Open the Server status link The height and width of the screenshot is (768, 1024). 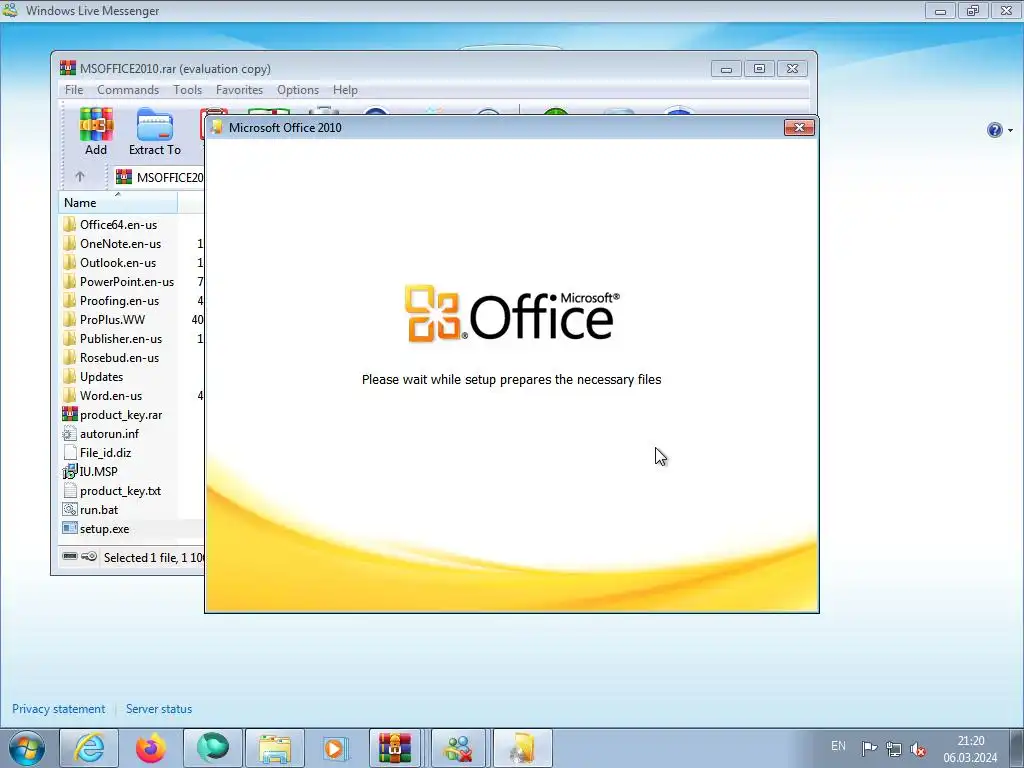click(159, 709)
